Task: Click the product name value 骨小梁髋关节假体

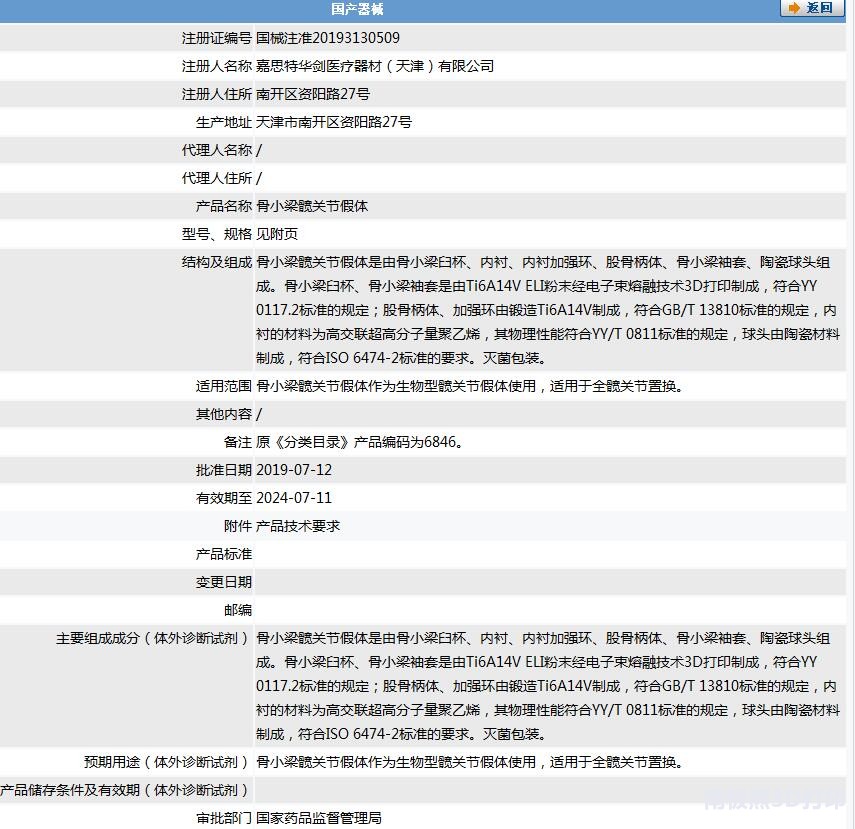Action: point(312,206)
